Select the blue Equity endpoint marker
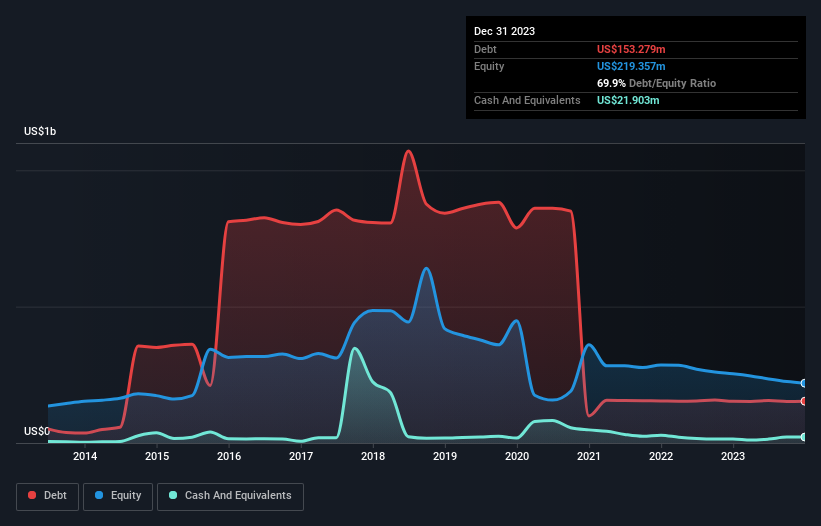The image size is (821, 526). tap(804, 383)
